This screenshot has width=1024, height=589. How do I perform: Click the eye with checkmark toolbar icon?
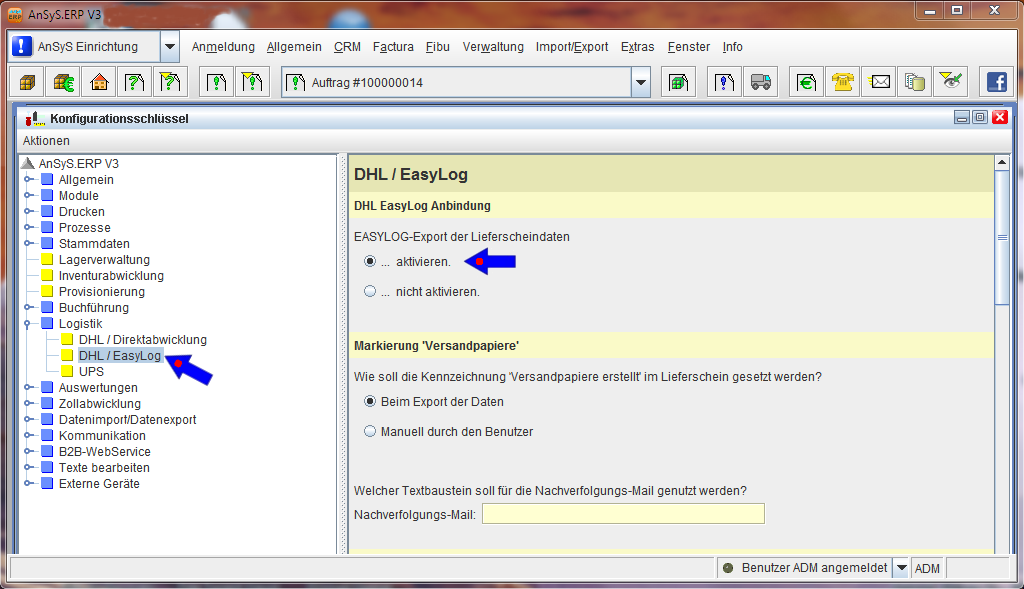coord(951,82)
